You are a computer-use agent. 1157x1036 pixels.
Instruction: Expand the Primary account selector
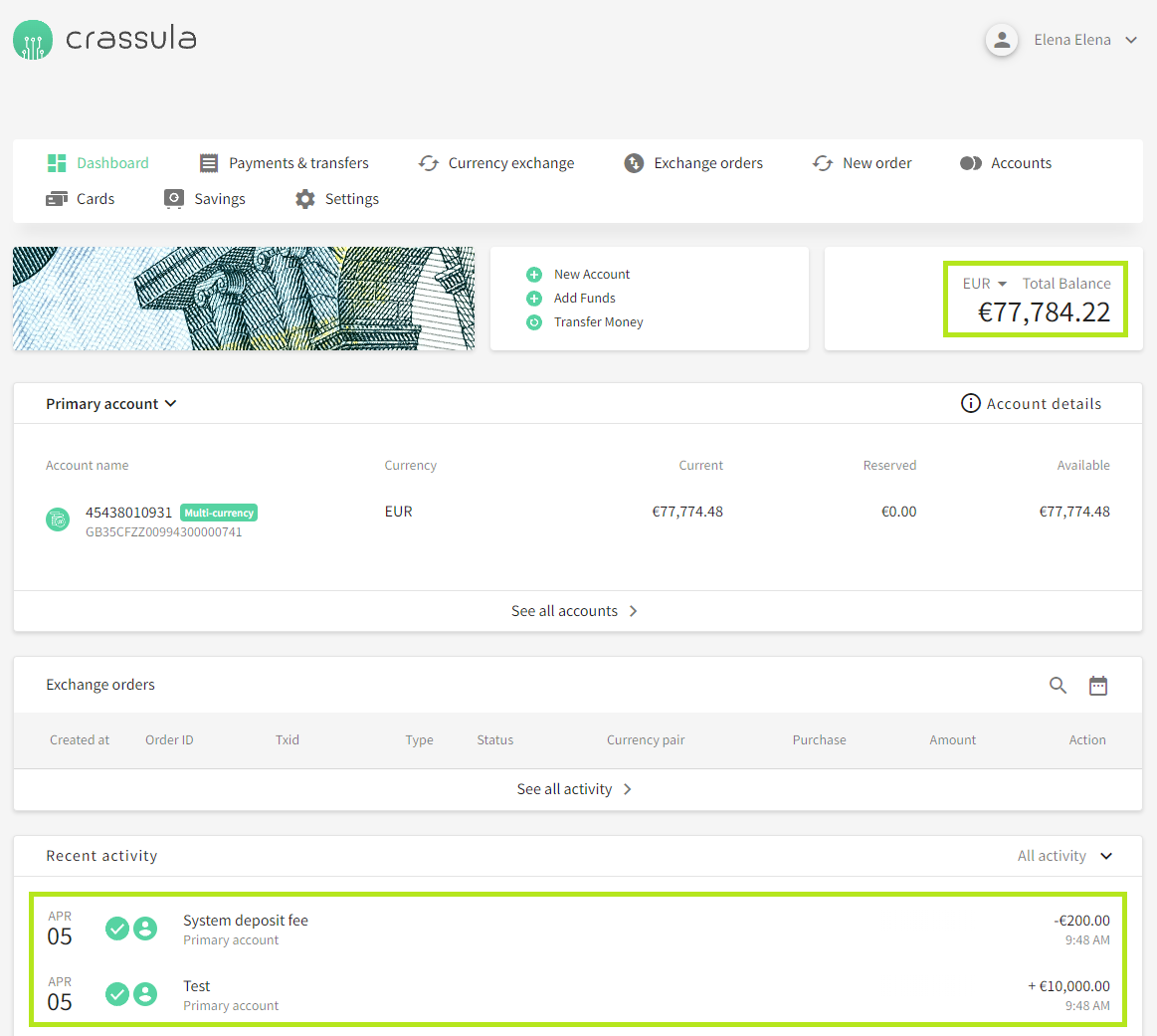[110, 404]
